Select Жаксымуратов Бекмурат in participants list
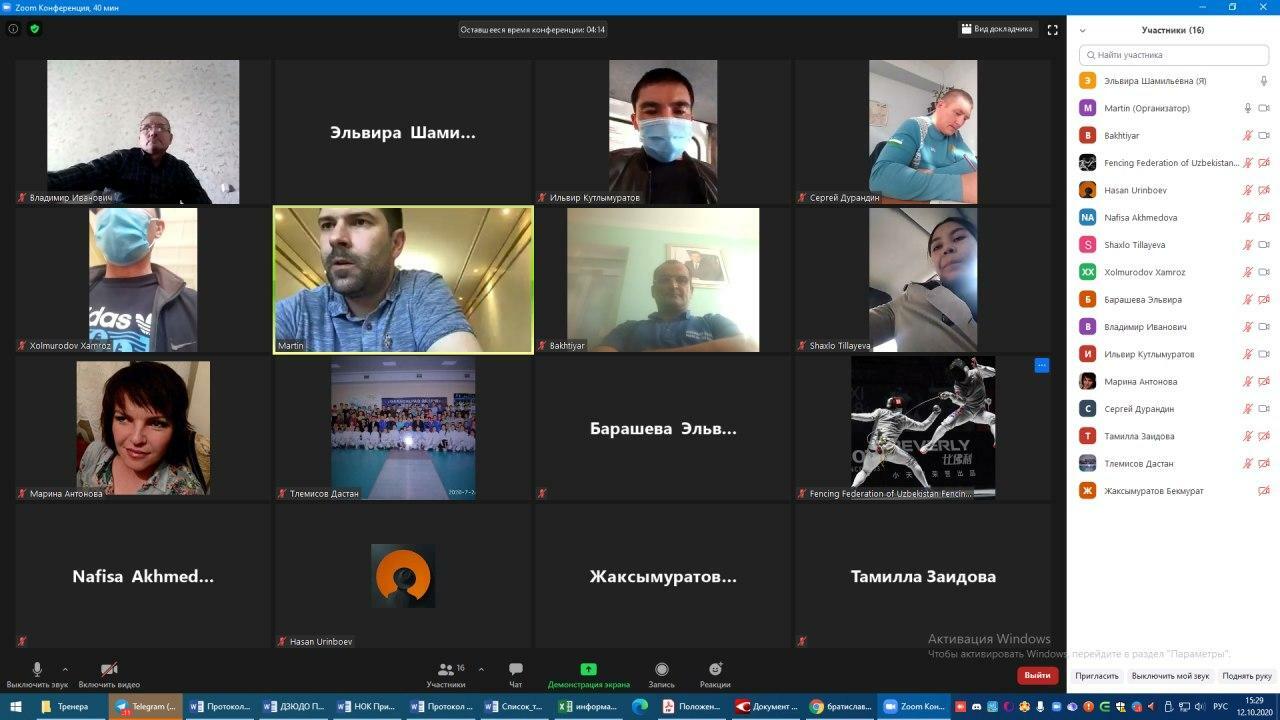Image resolution: width=1280 pixels, height=720 pixels. [1173, 491]
